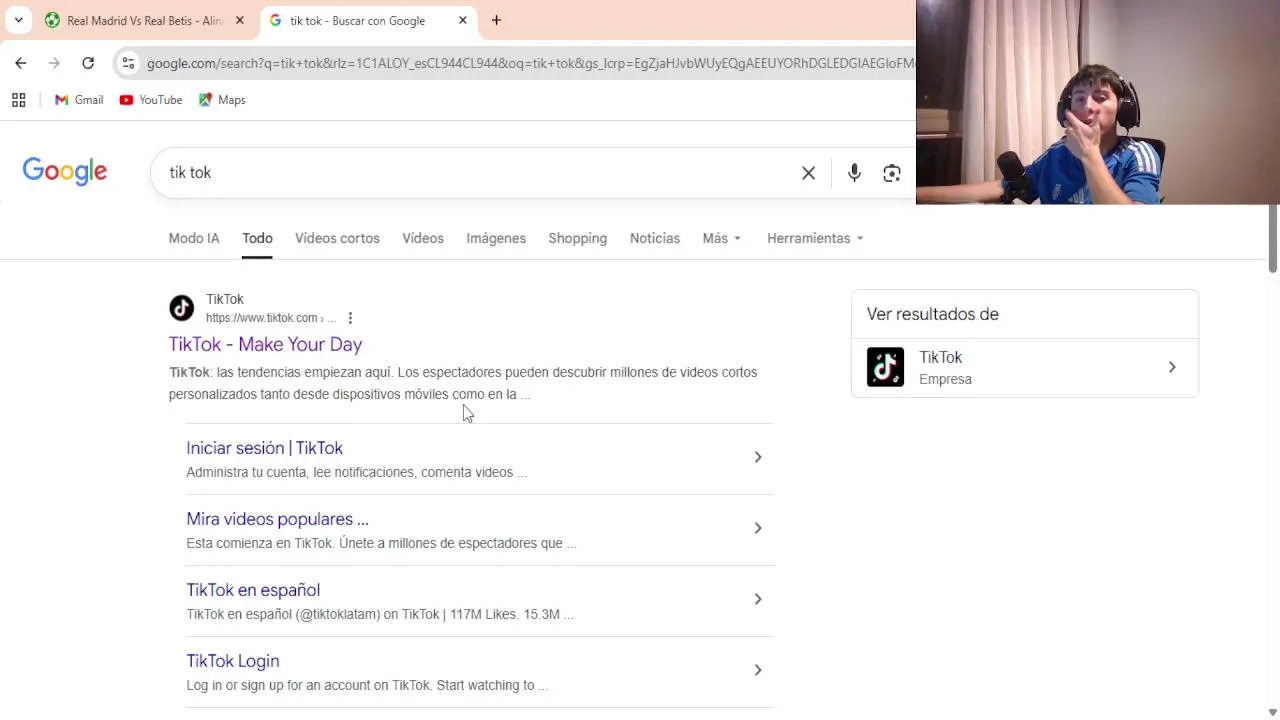Open the Maps bookmark
This screenshot has height=720, width=1280.
(222, 100)
